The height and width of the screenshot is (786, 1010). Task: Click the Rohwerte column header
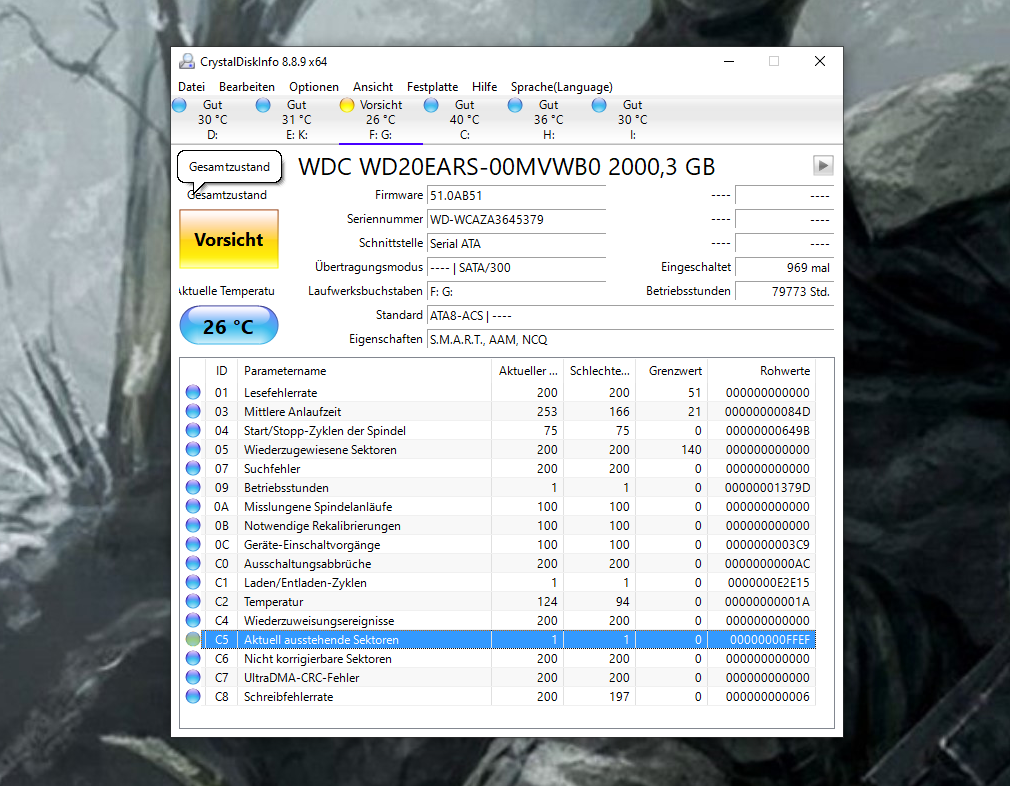pyautogui.click(x=761, y=370)
